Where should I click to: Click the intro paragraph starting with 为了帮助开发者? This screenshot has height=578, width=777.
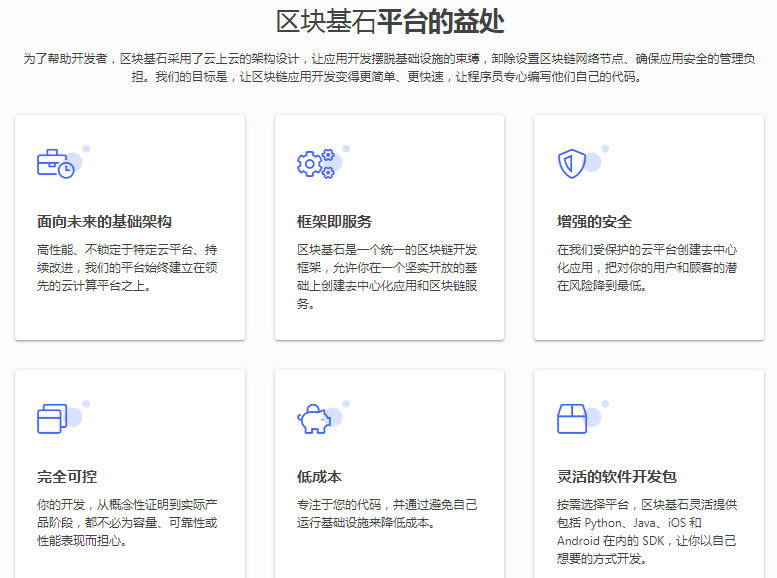[389, 67]
